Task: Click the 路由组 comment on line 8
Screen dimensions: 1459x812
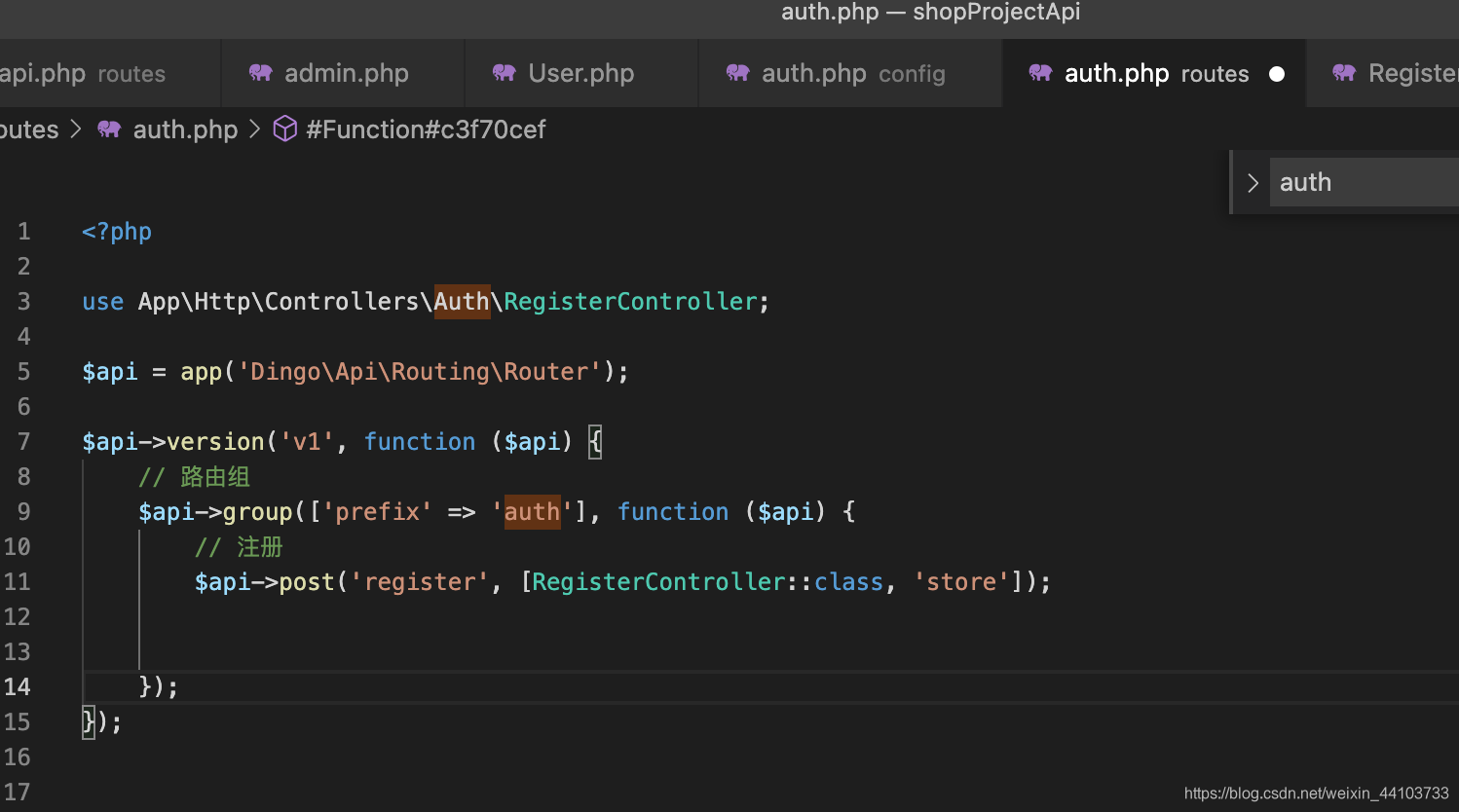Action: tap(194, 477)
